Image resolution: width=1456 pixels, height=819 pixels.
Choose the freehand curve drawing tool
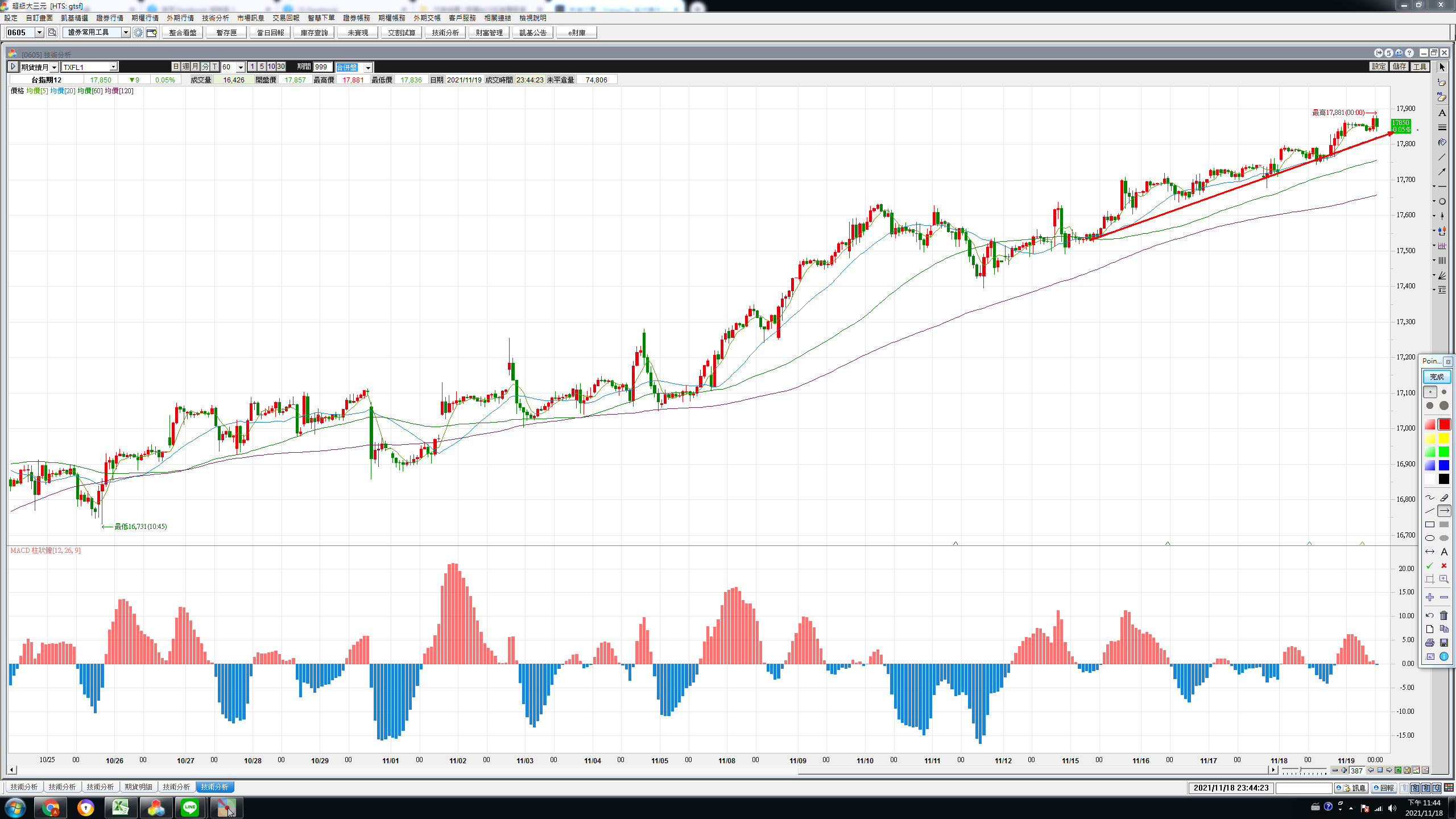point(1430,498)
